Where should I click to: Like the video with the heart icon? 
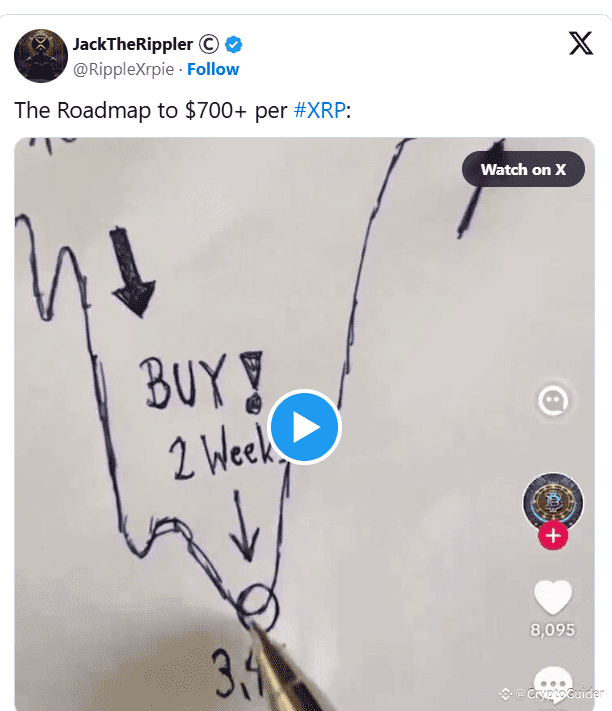[x=553, y=597]
